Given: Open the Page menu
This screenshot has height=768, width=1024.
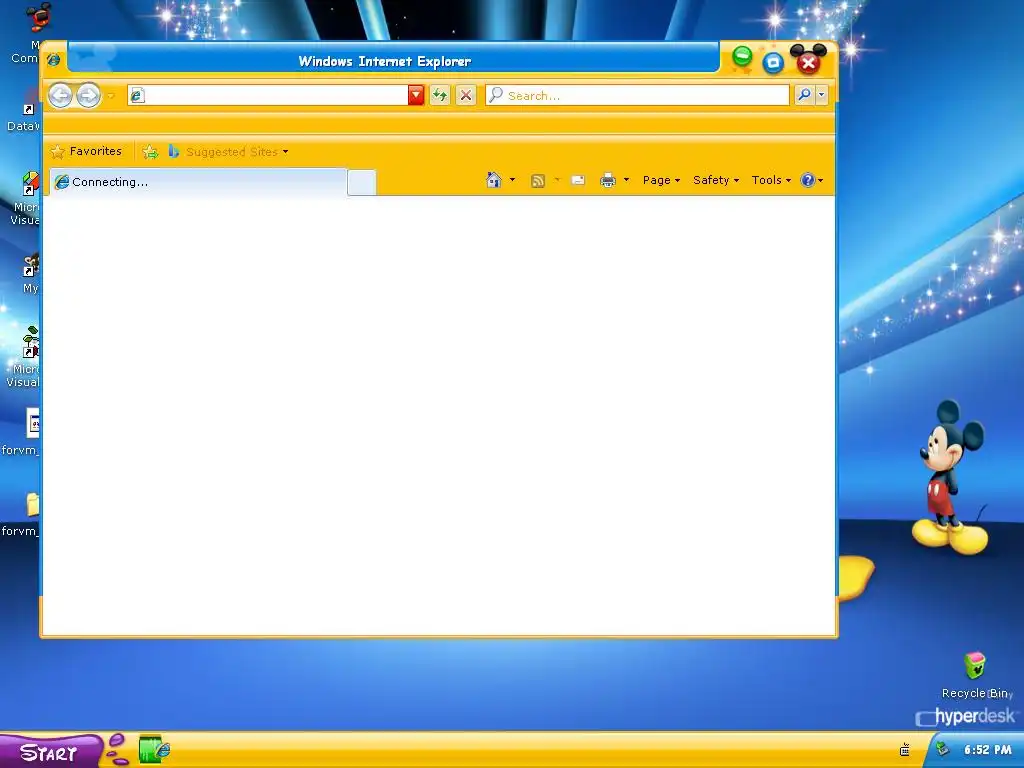Looking at the screenshot, I should (x=661, y=180).
